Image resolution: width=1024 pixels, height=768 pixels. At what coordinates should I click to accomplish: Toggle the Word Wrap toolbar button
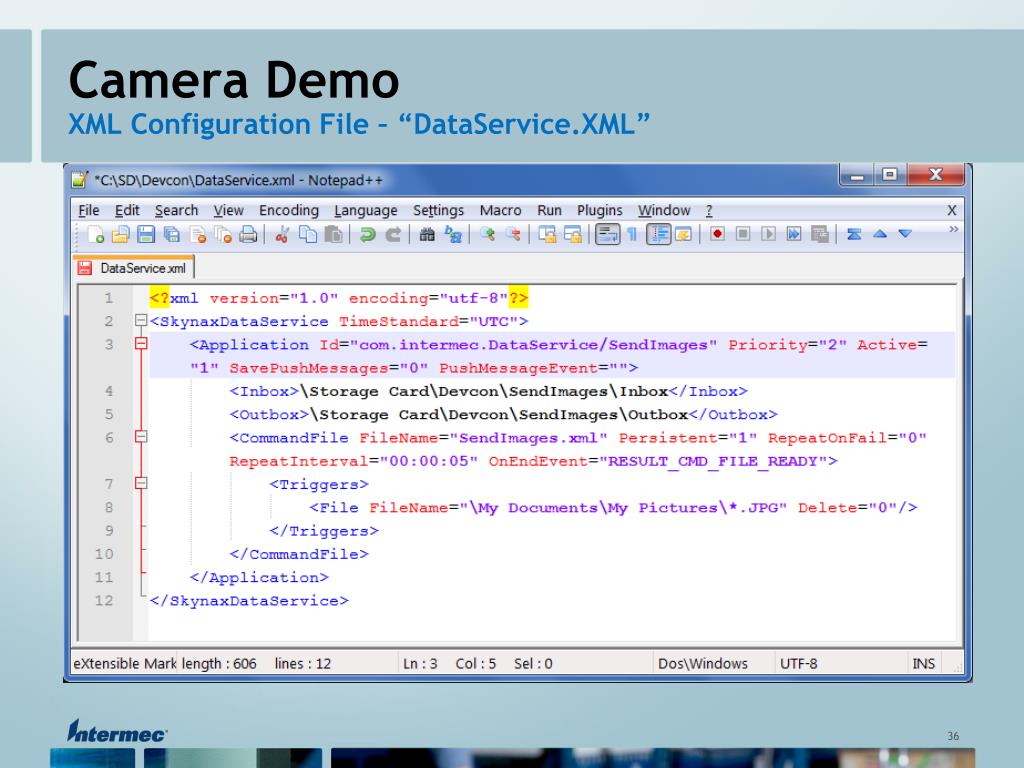(x=606, y=234)
